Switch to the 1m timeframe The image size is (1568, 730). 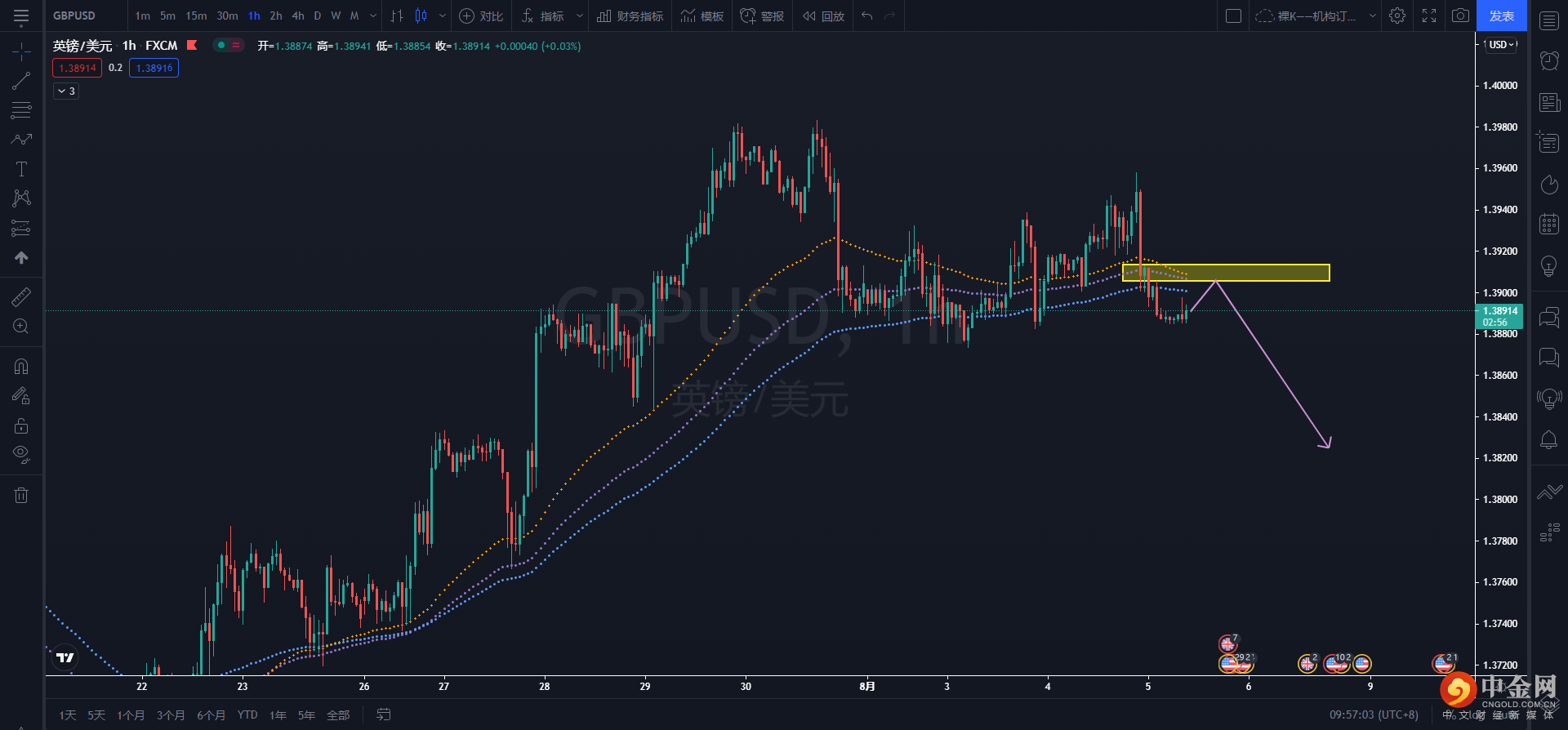point(143,16)
